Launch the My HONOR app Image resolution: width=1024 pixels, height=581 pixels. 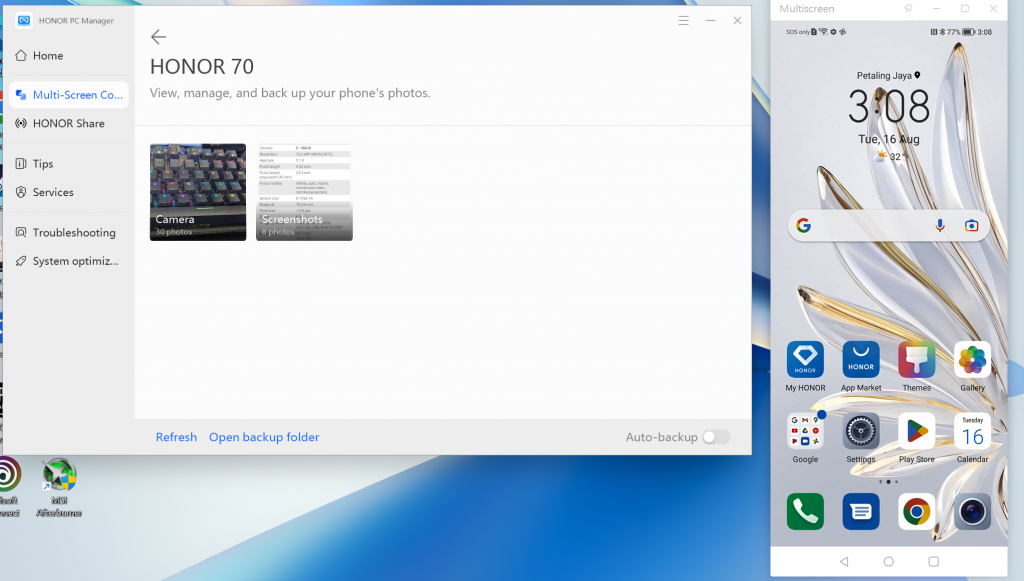pos(805,360)
